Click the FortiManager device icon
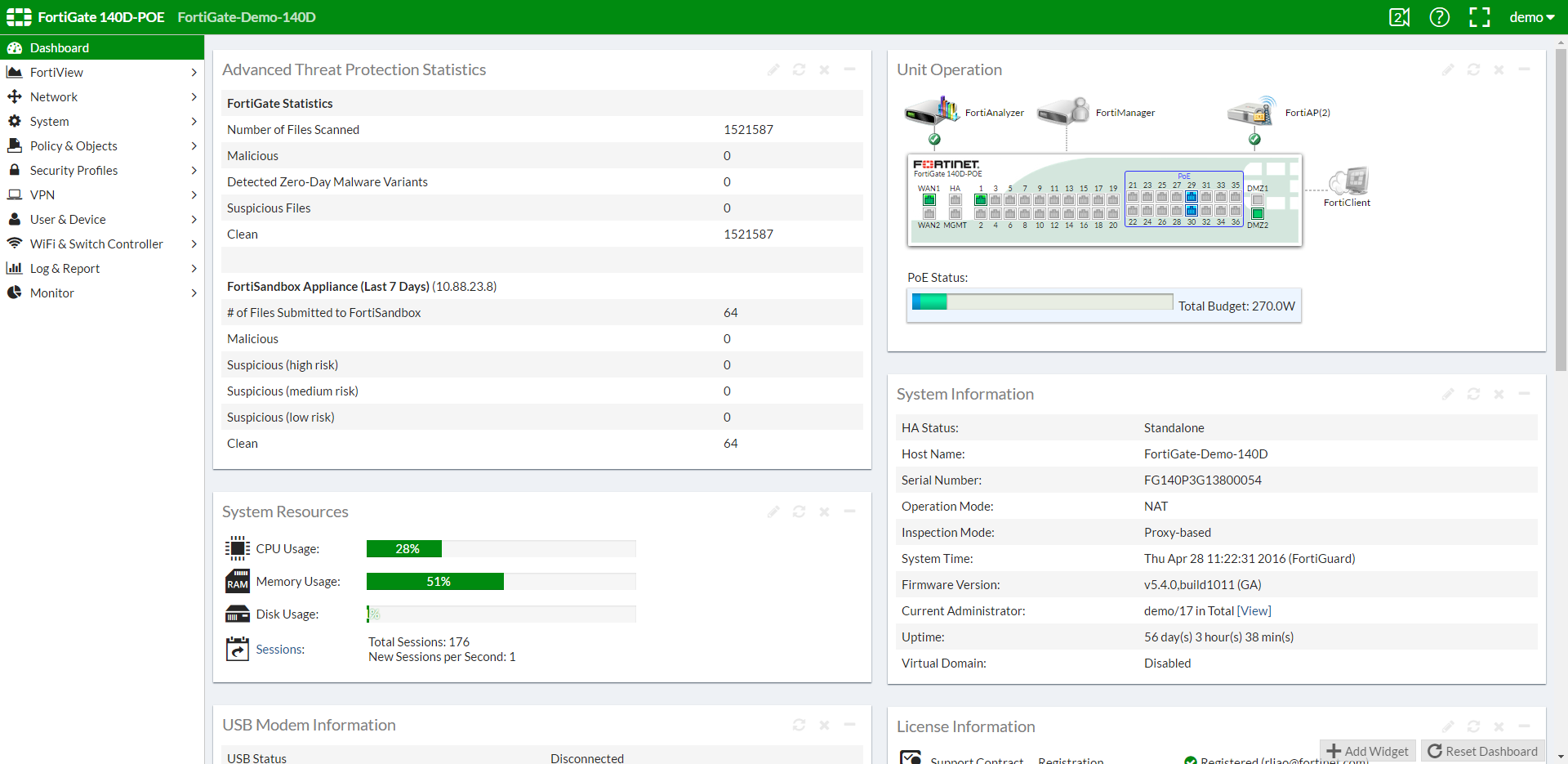Image resolution: width=1568 pixels, height=764 pixels. (x=1063, y=111)
